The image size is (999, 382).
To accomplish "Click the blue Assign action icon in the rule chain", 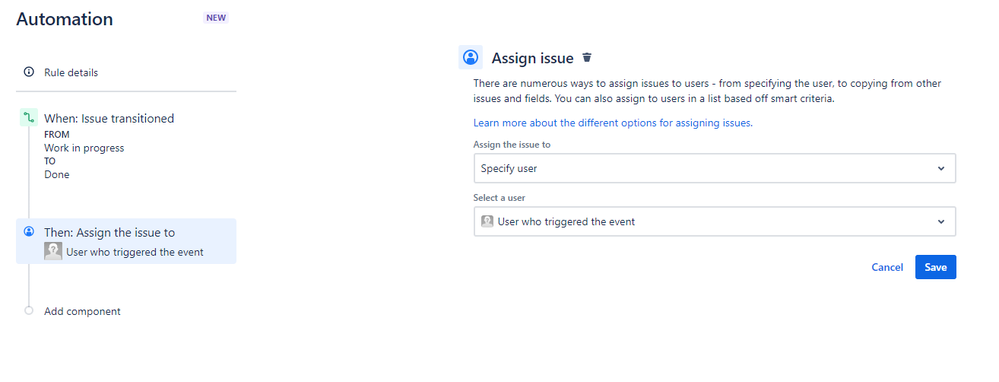I will 29,232.
